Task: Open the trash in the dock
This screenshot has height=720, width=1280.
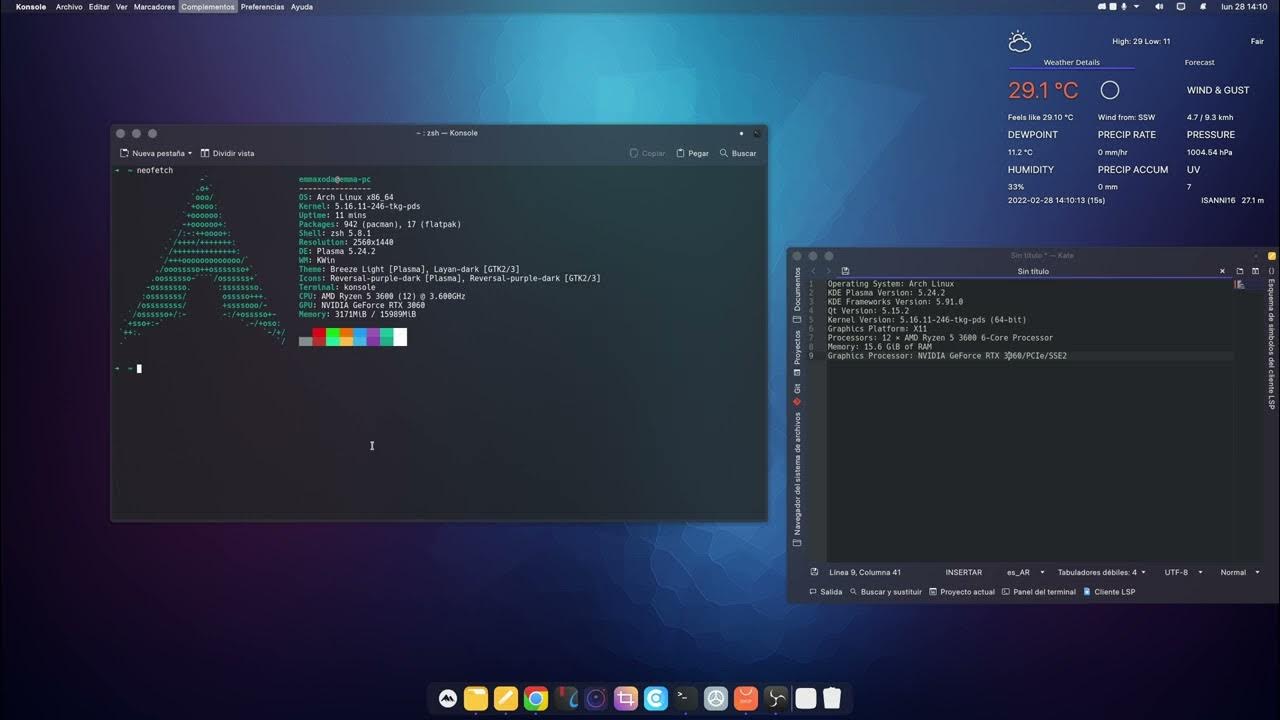Action: click(x=832, y=698)
